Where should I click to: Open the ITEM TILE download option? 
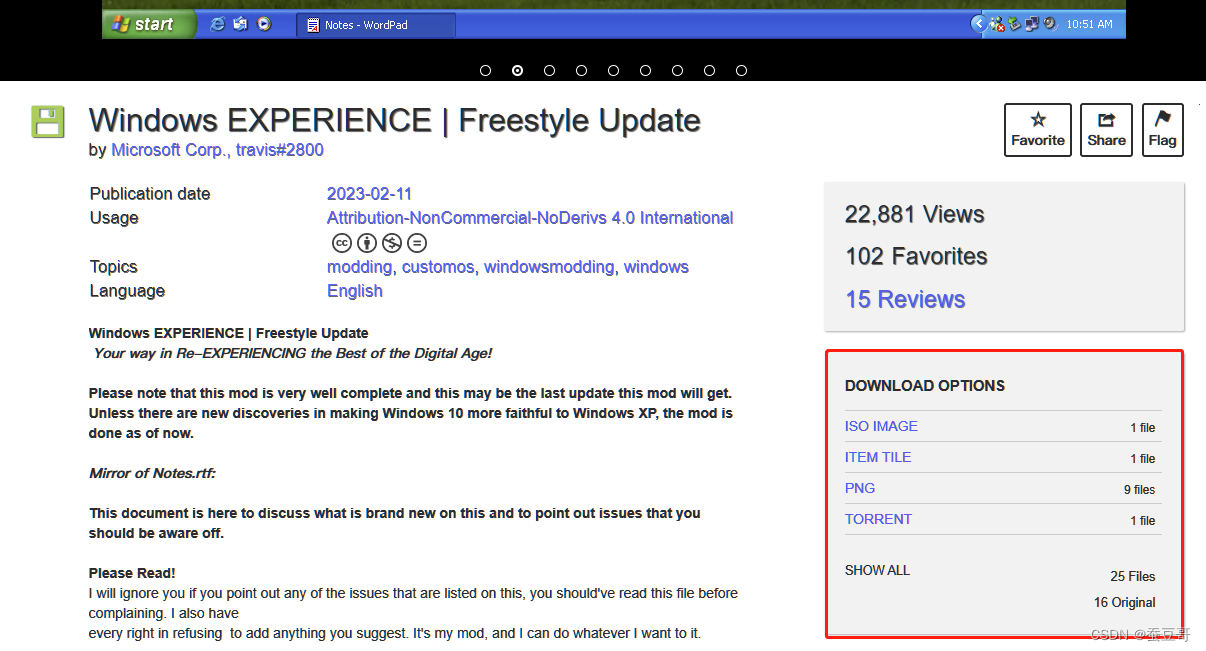tap(878, 457)
